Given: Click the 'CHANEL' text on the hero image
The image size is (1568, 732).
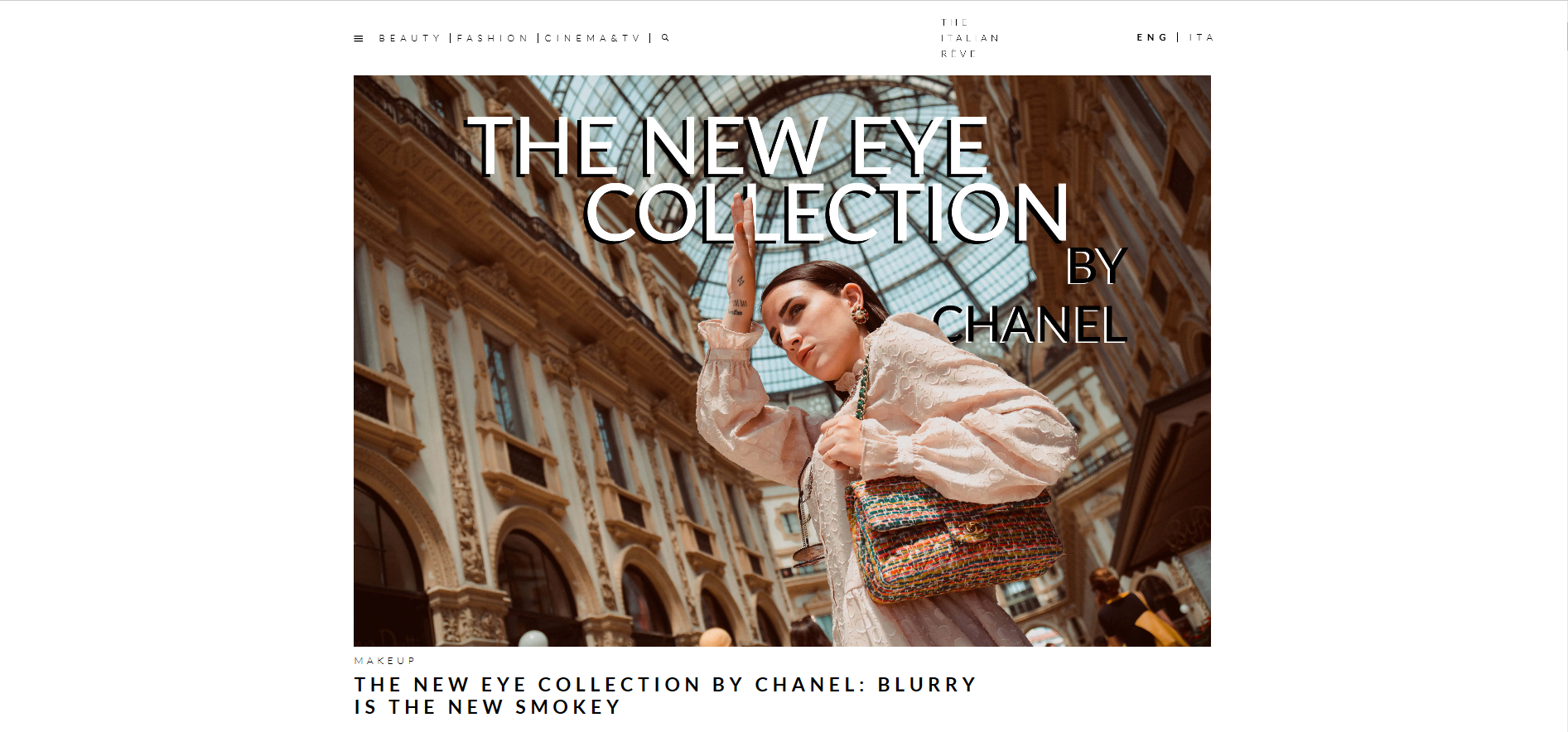Looking at the screenshot, I should pyautogui.click(x=1030, y=325).
